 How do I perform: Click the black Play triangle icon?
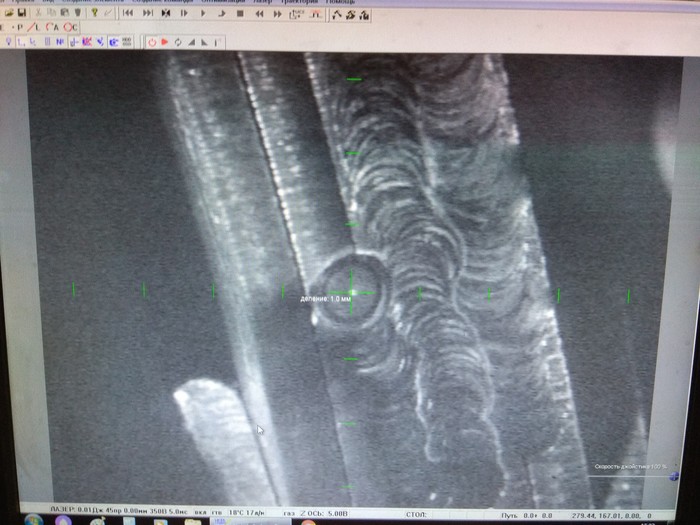click(x=203, y=13)
